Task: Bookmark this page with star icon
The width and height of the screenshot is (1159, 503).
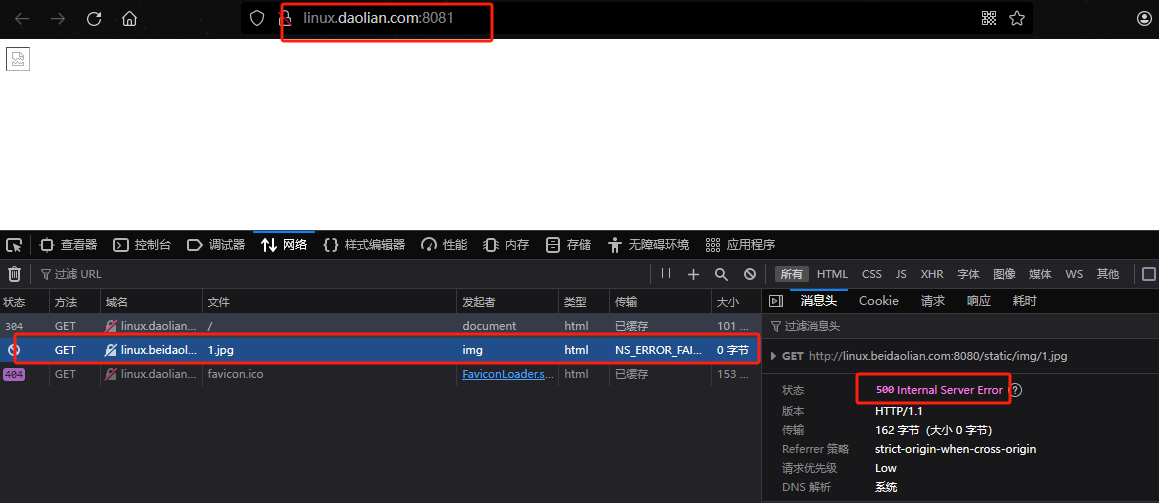Action: [1017, 18]
